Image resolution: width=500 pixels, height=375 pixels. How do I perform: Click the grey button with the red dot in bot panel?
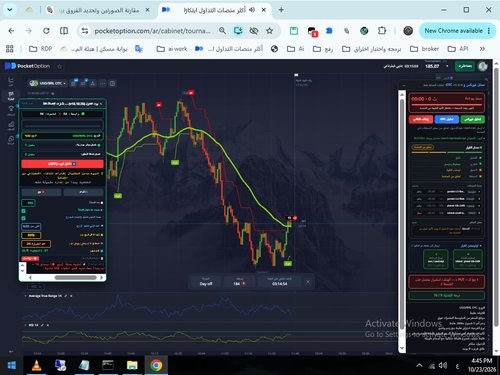pyautogui.click(x=41, y=192)
